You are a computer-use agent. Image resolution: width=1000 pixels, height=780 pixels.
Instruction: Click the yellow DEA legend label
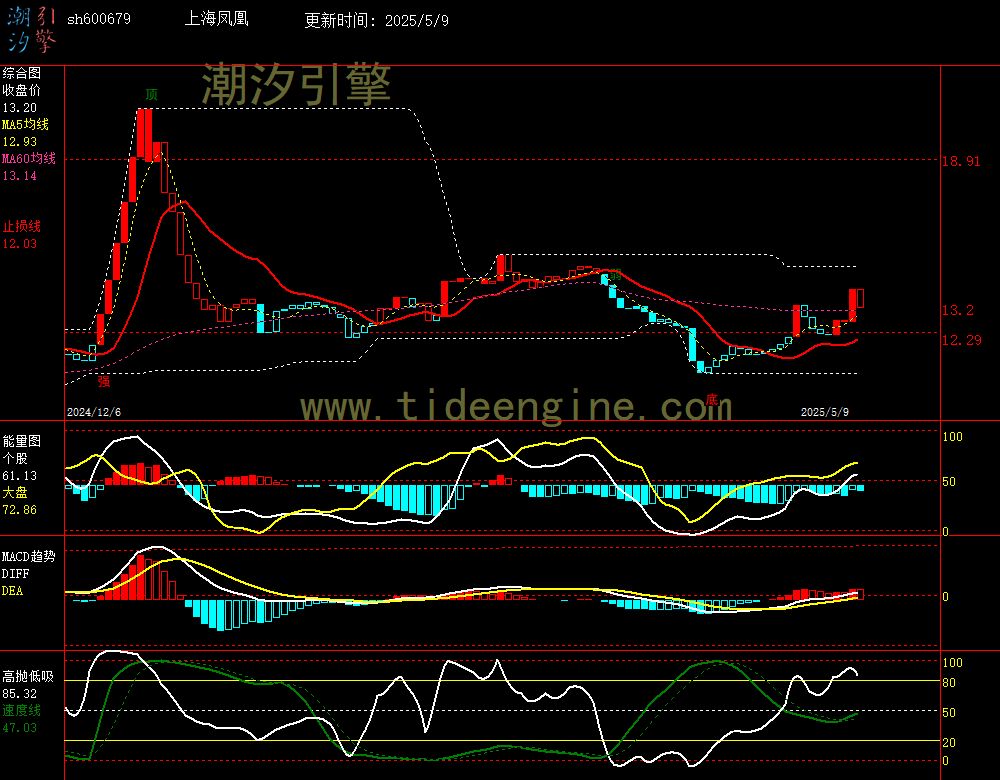pos(12,591)
